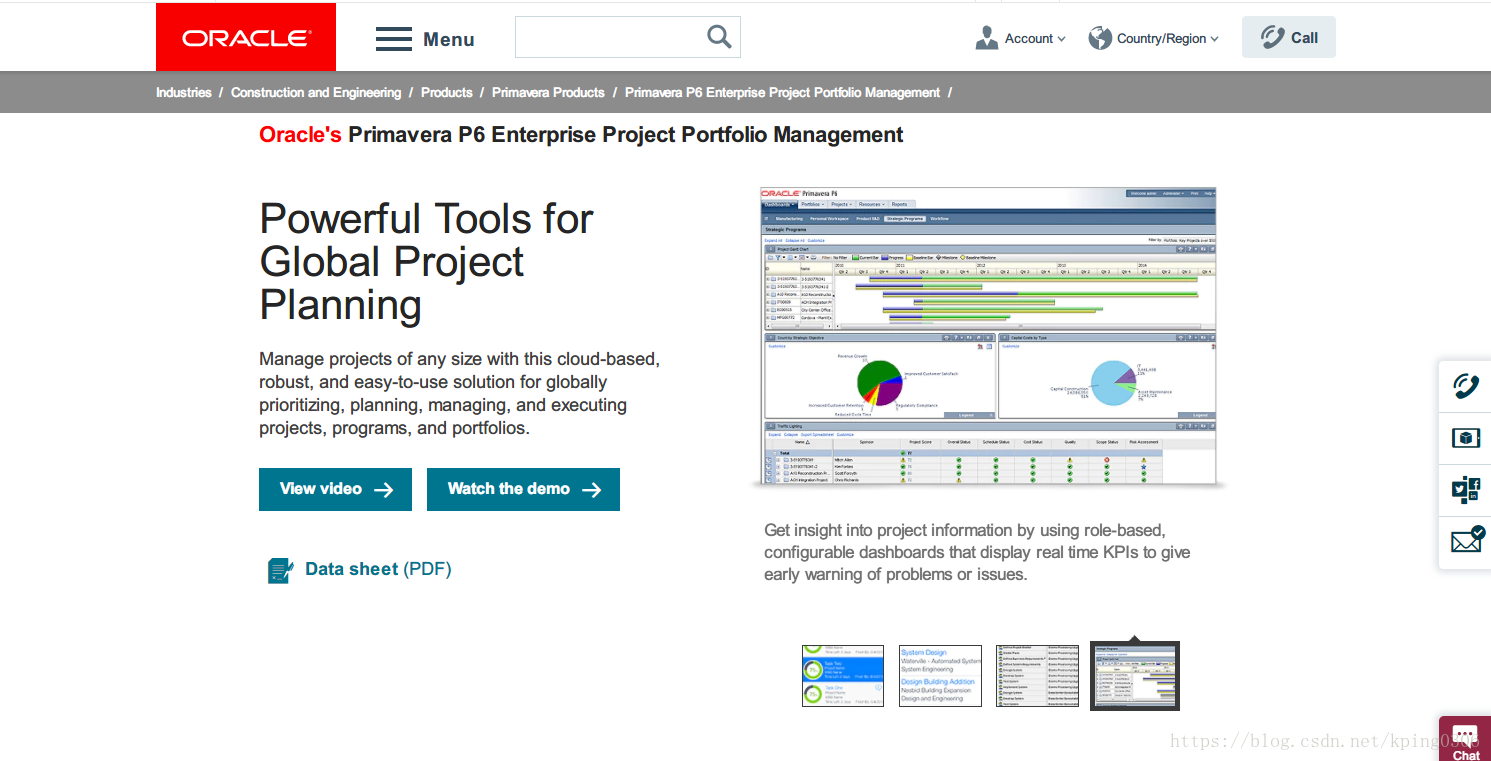This screenshot has height=761, width=1491.
Task: Go to Construction and Engineering breadcrumb
Action: tap(316, 92)
